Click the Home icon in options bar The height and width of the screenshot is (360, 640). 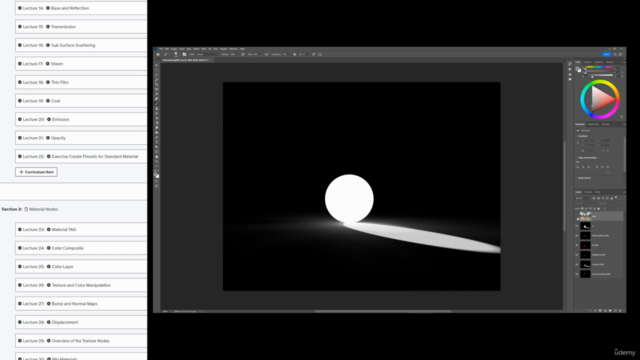pos(158,54)
